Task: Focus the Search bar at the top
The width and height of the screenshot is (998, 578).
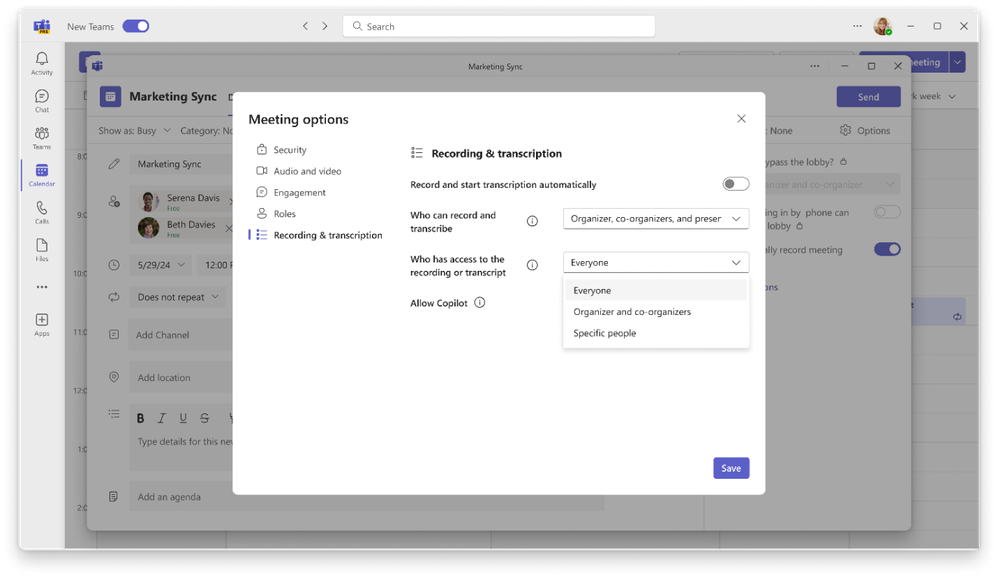Action: pyautogui.click(x=498, y=26)
